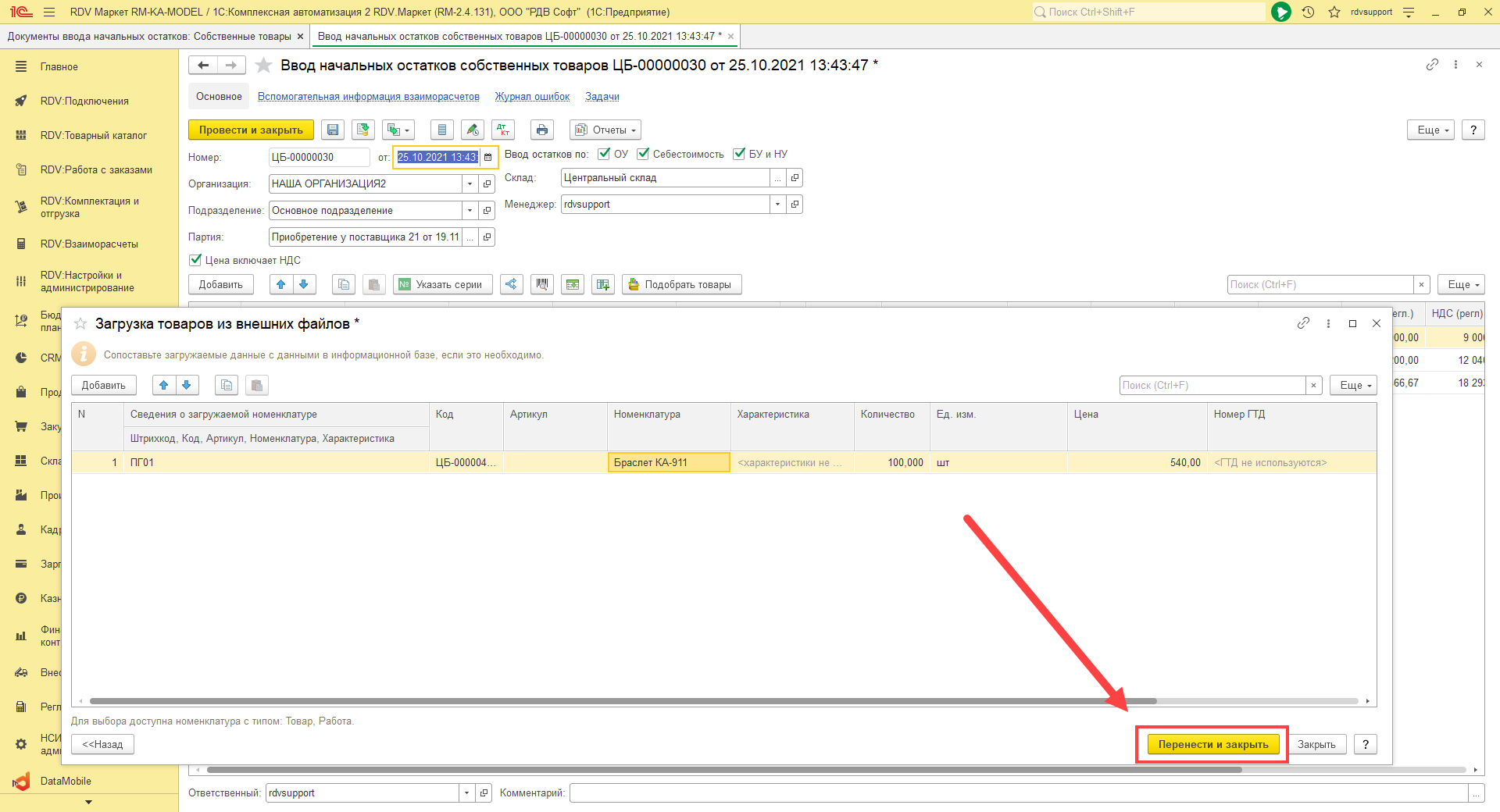Click move row up arrow in dialog

pyautogui.click(x=163, y=385)
